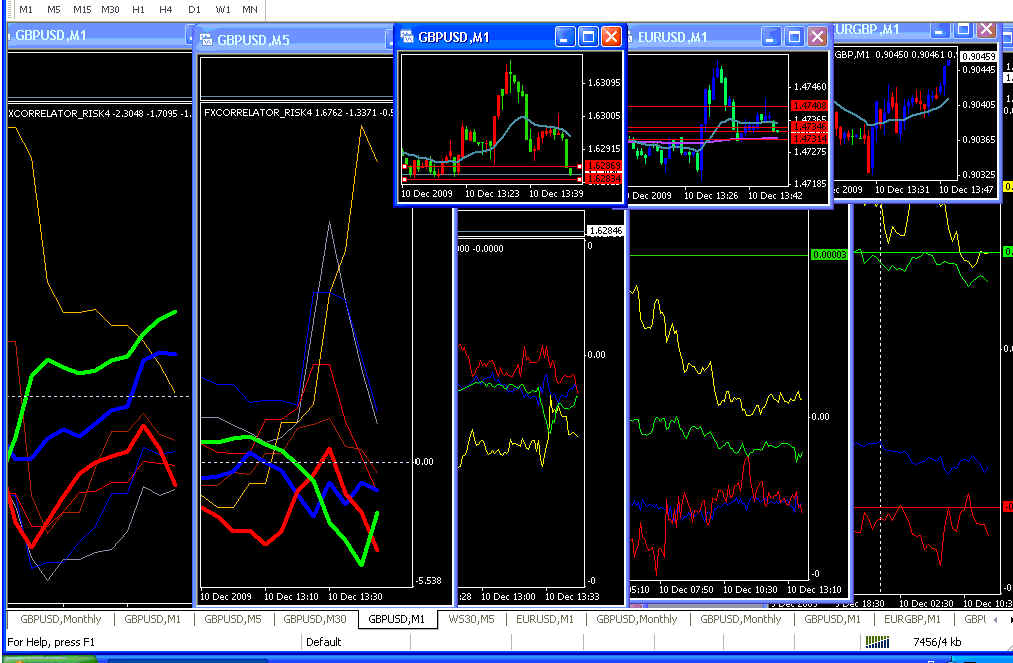Select the currently active GBPUSD,M1 tab
The height and width of the screenshot is (663, 1013).
click(x=397, y=618)
